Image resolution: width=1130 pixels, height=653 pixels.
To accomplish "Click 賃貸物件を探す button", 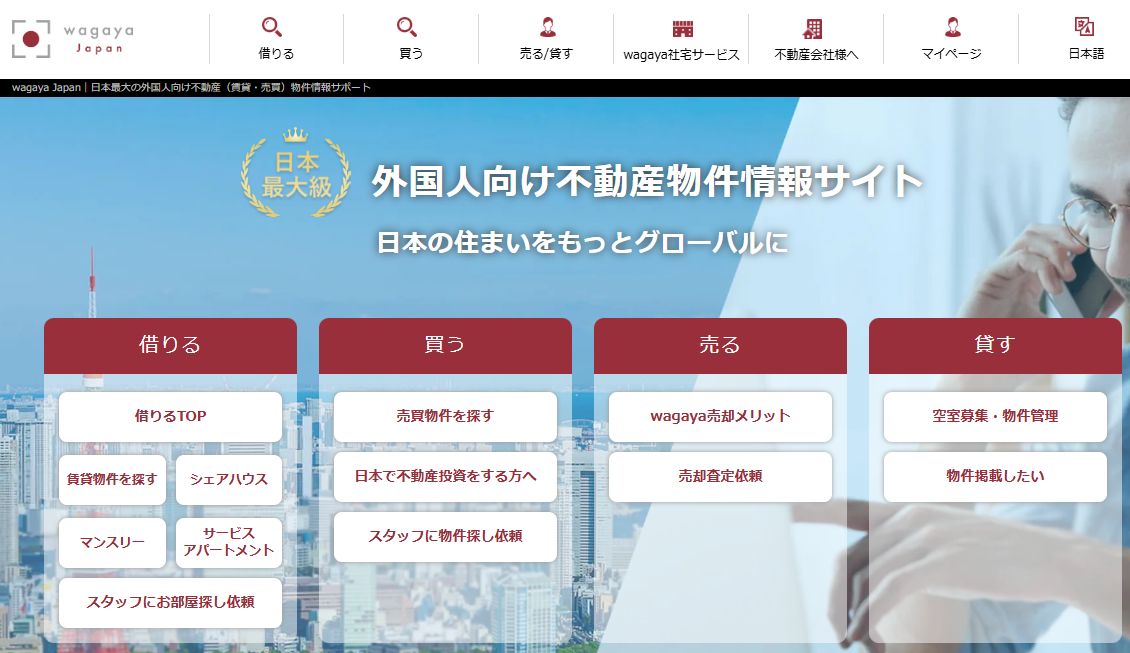I will tap(112, 479).
